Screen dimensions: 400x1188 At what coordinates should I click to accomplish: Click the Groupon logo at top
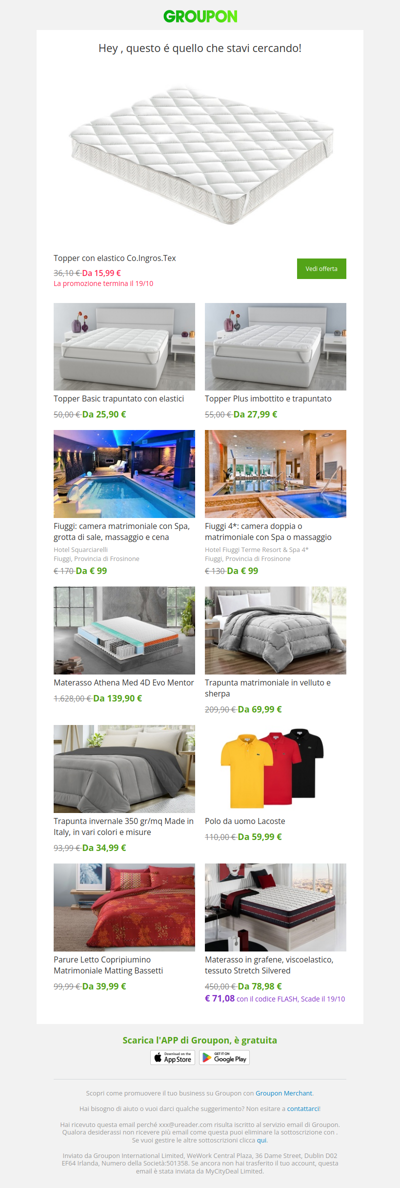coord(200,16)
